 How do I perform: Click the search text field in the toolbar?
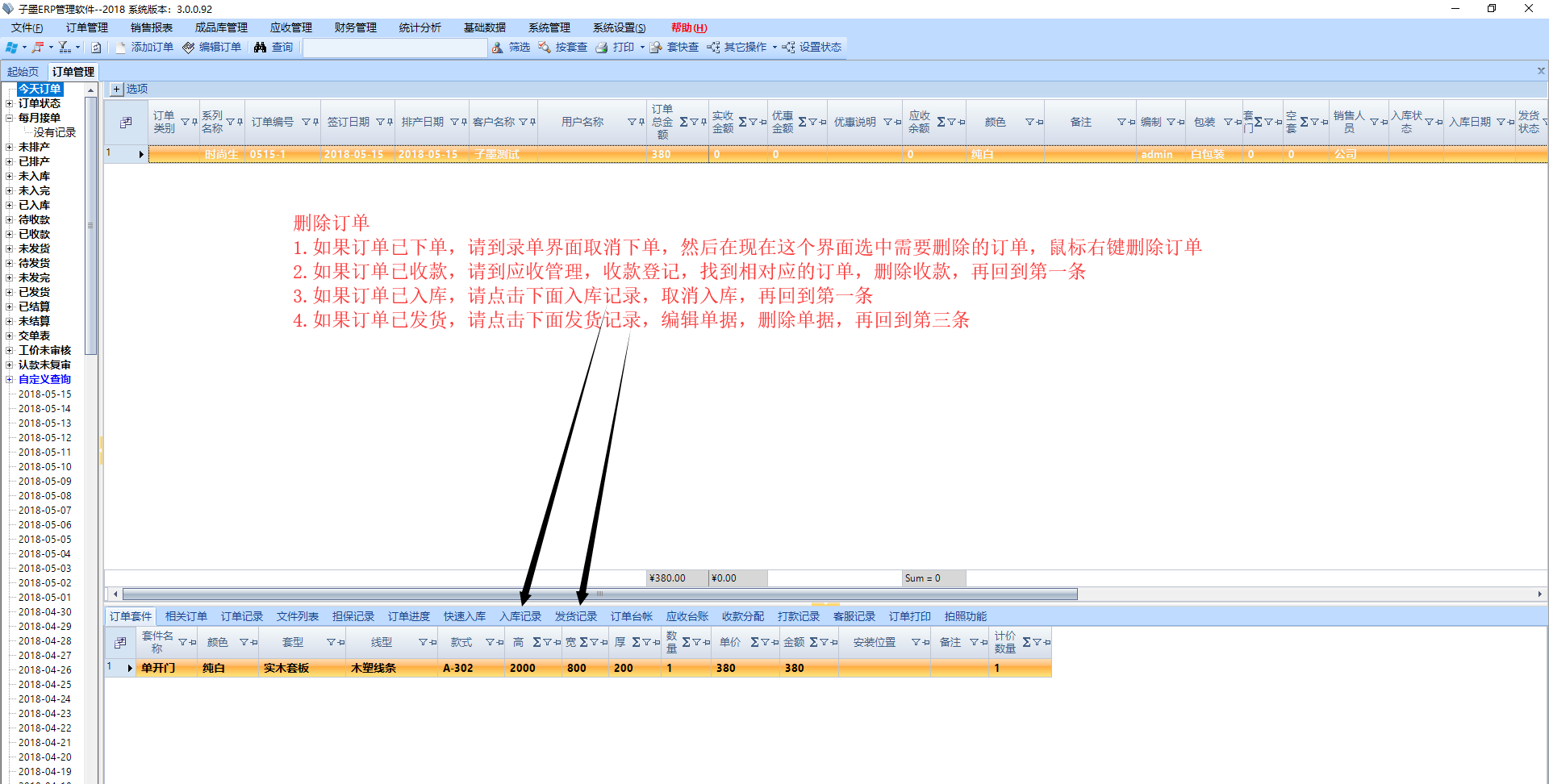395,48
